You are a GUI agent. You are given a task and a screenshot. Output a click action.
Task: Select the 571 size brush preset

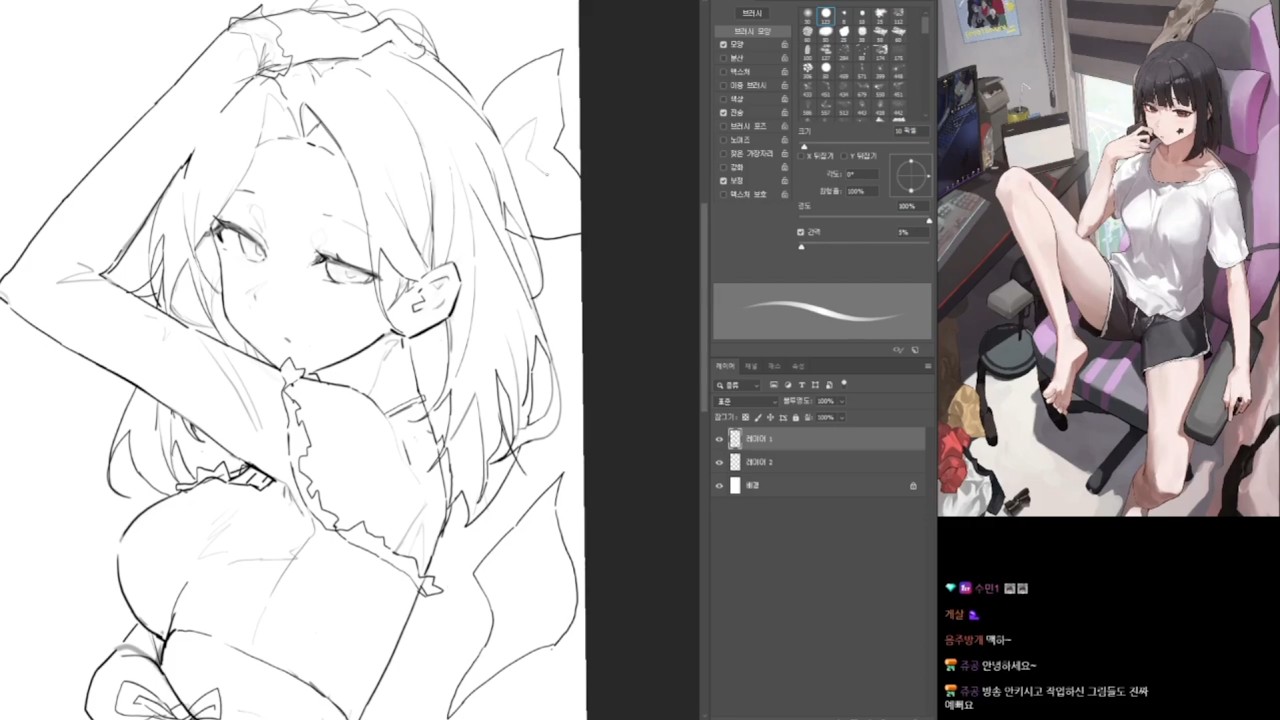(861, 70)
